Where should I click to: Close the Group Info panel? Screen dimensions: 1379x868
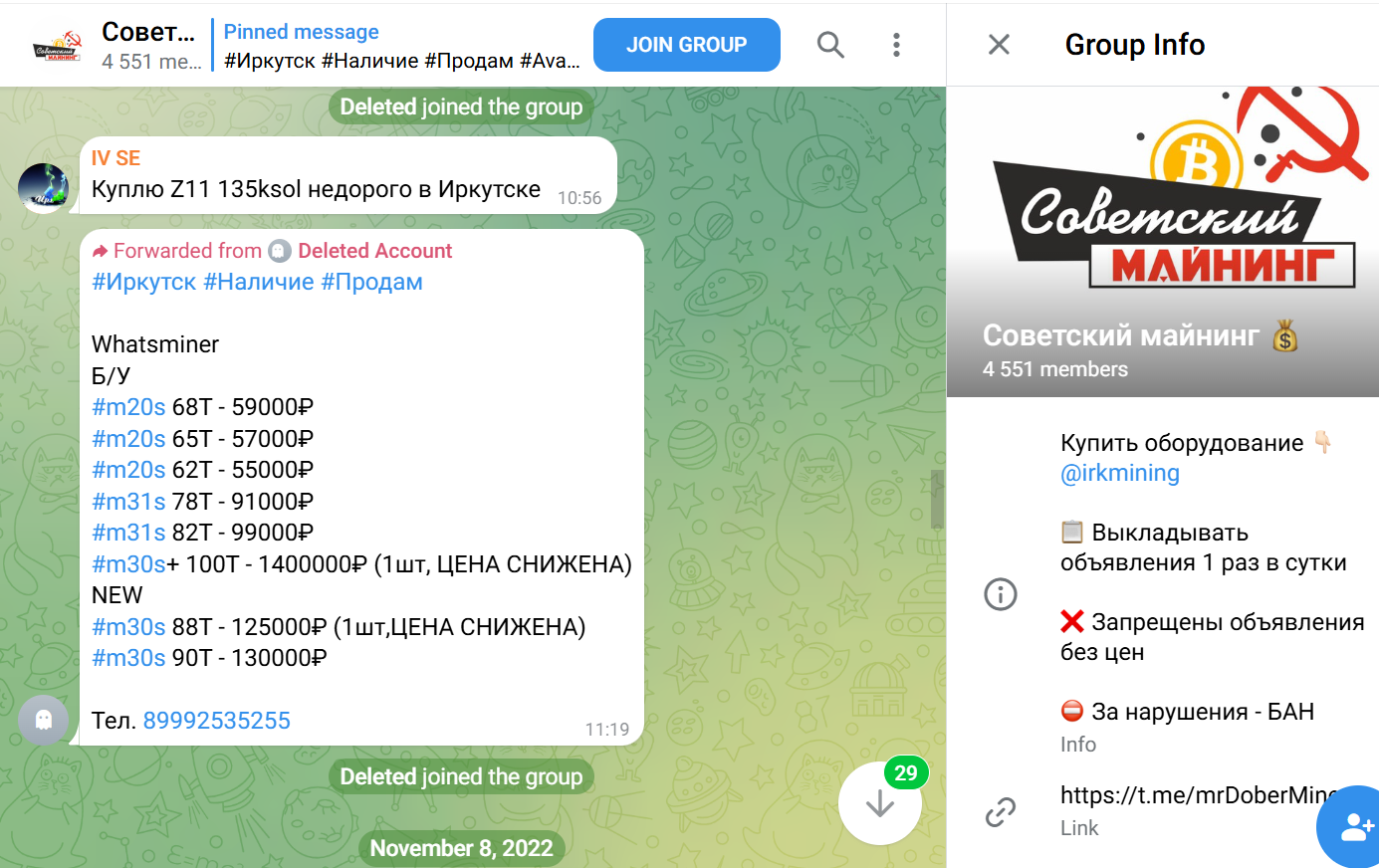click(999, 45)
